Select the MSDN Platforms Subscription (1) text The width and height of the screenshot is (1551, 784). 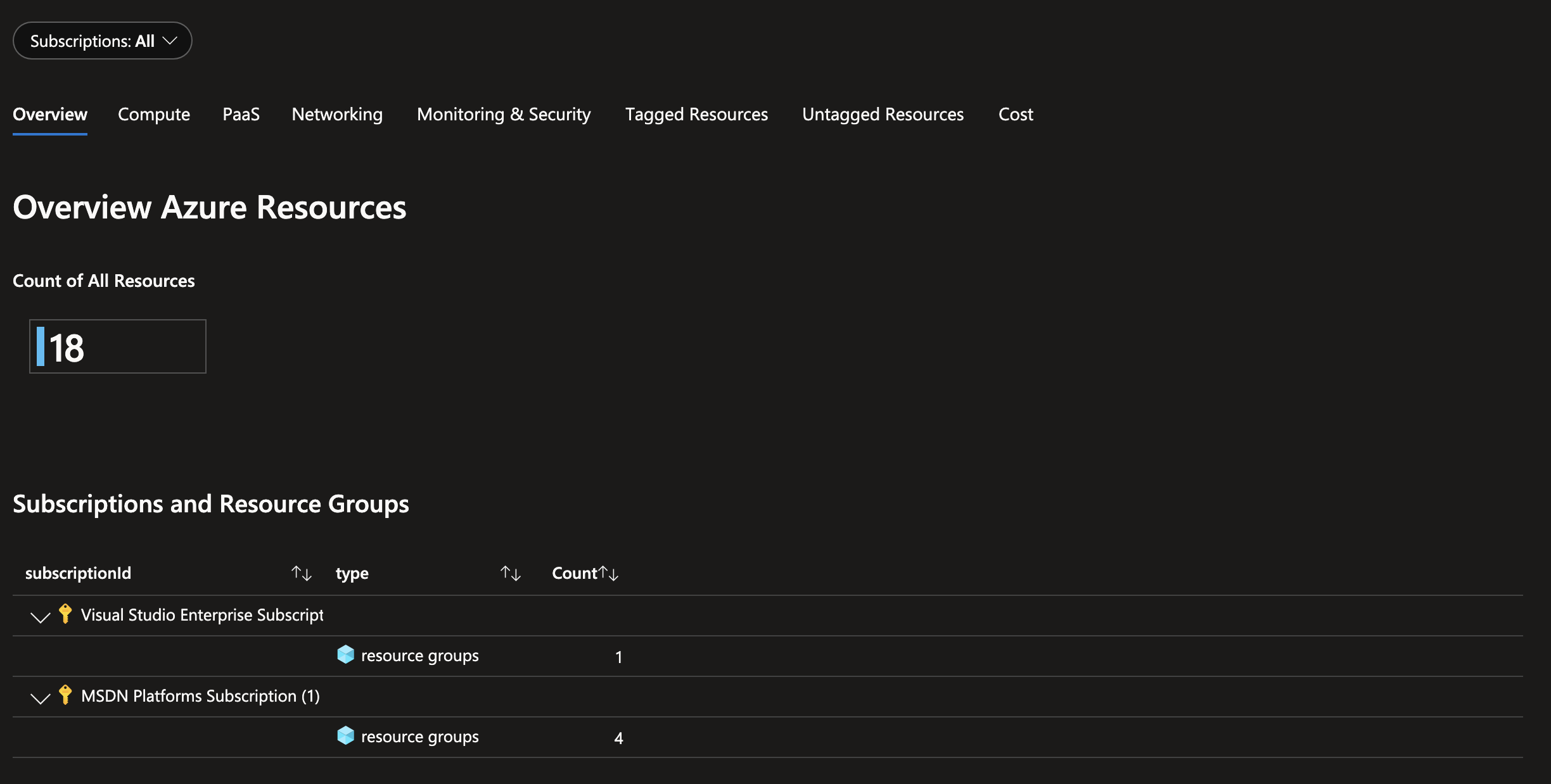[200, 696]
